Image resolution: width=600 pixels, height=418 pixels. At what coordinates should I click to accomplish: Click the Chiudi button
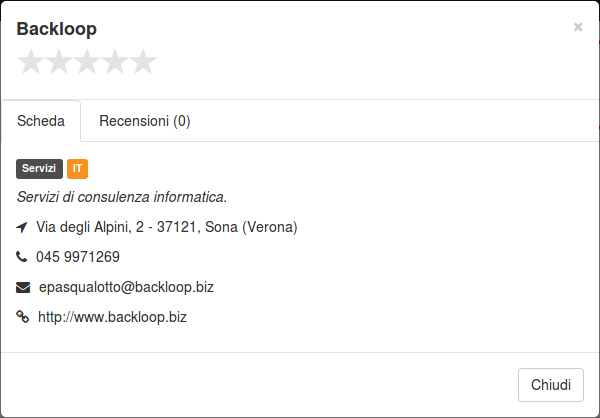pyautogui.click(x=551, y=385)
